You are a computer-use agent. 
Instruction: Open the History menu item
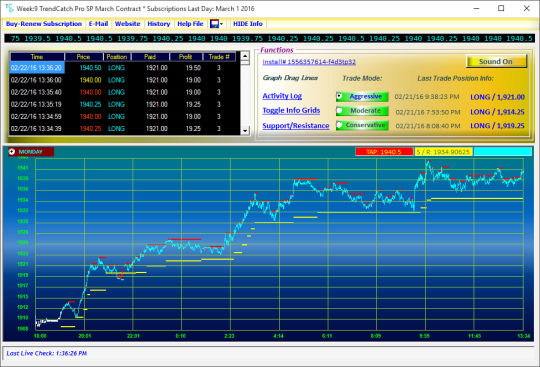click(159, 24)
